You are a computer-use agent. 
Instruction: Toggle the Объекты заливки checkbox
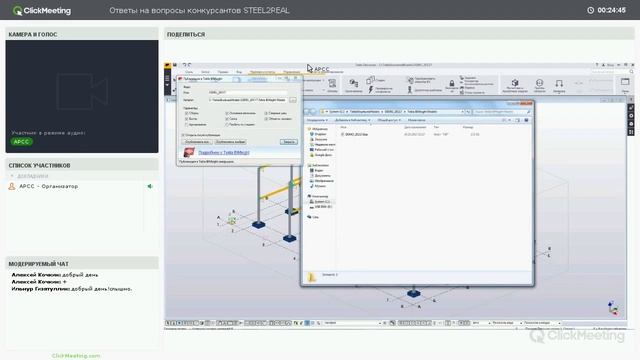click(266, 119)
